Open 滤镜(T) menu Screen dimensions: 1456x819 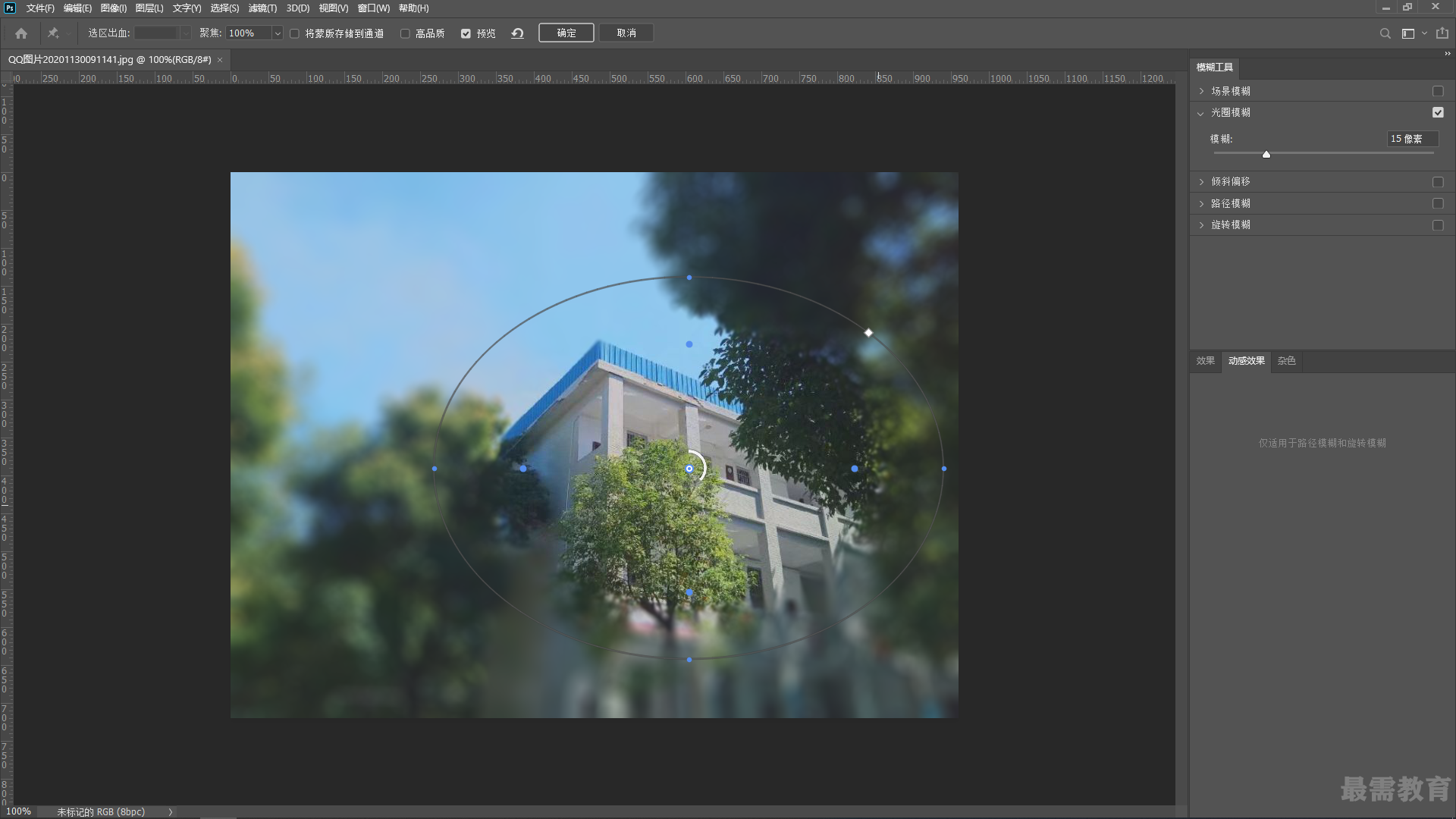[x=262, y=8]
